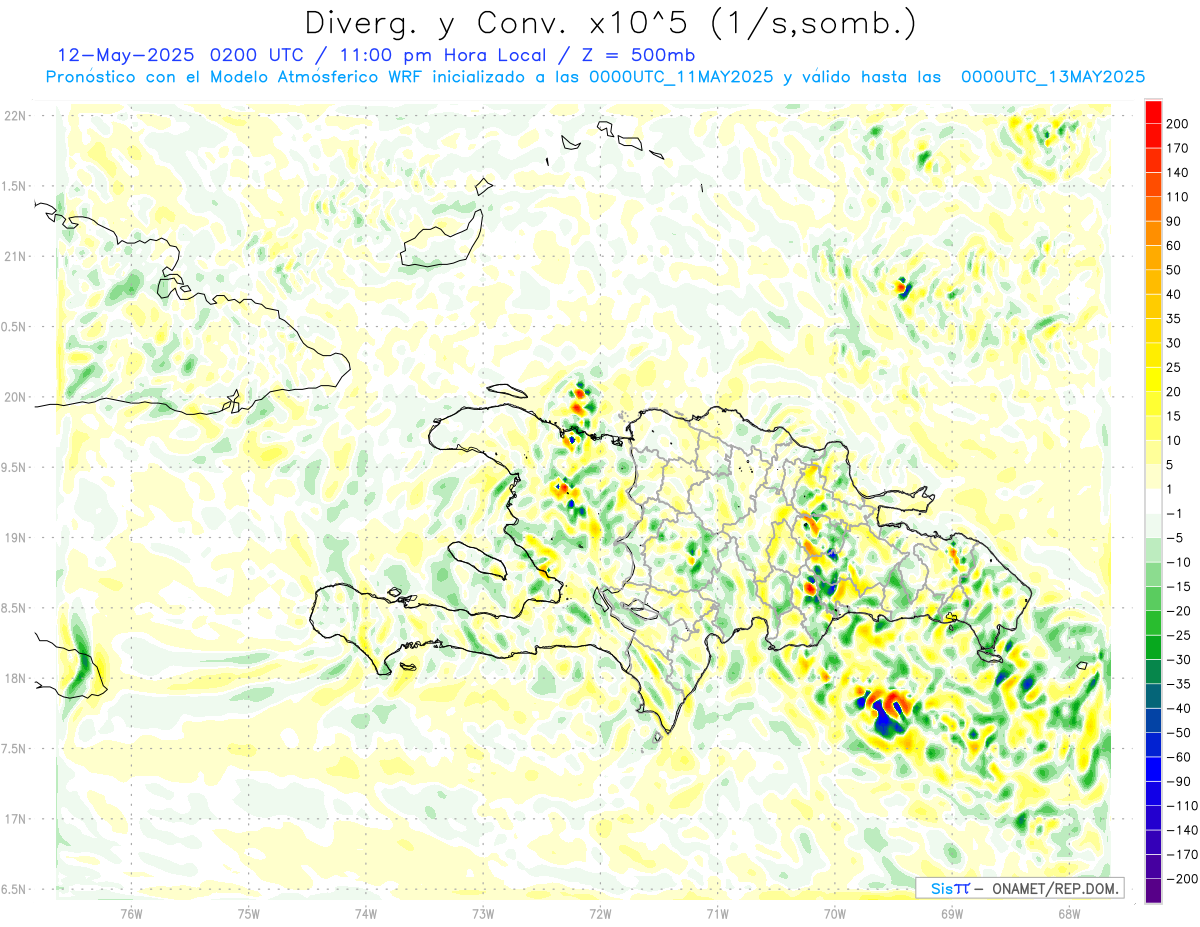Click the 75W longitude label
This screenshot has width=1200, height=927.
(249, 912)
